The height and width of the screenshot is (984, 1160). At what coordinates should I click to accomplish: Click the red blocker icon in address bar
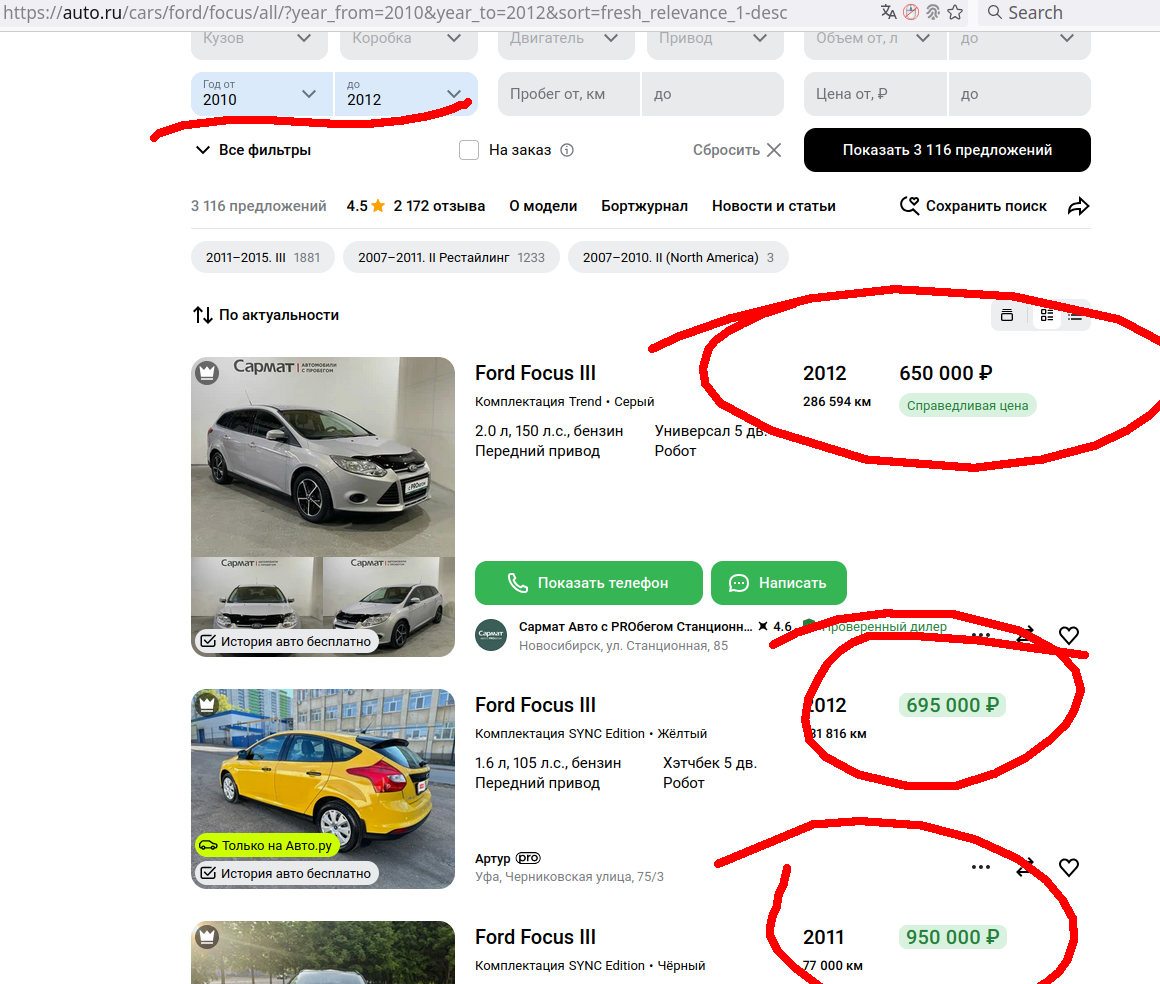pos(911,12)
